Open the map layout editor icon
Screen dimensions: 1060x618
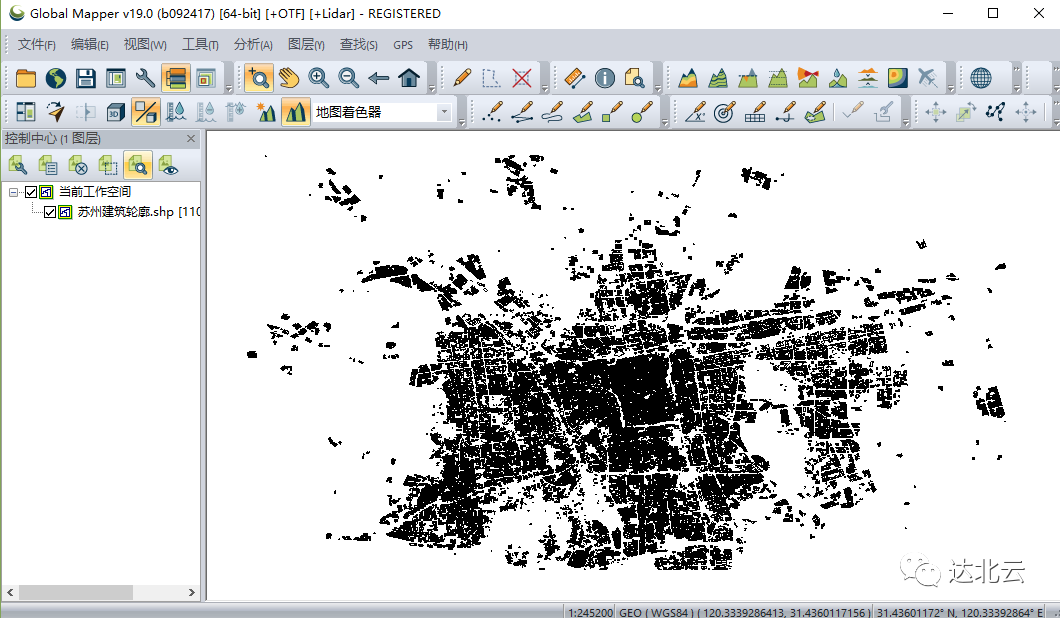[116, 78]
